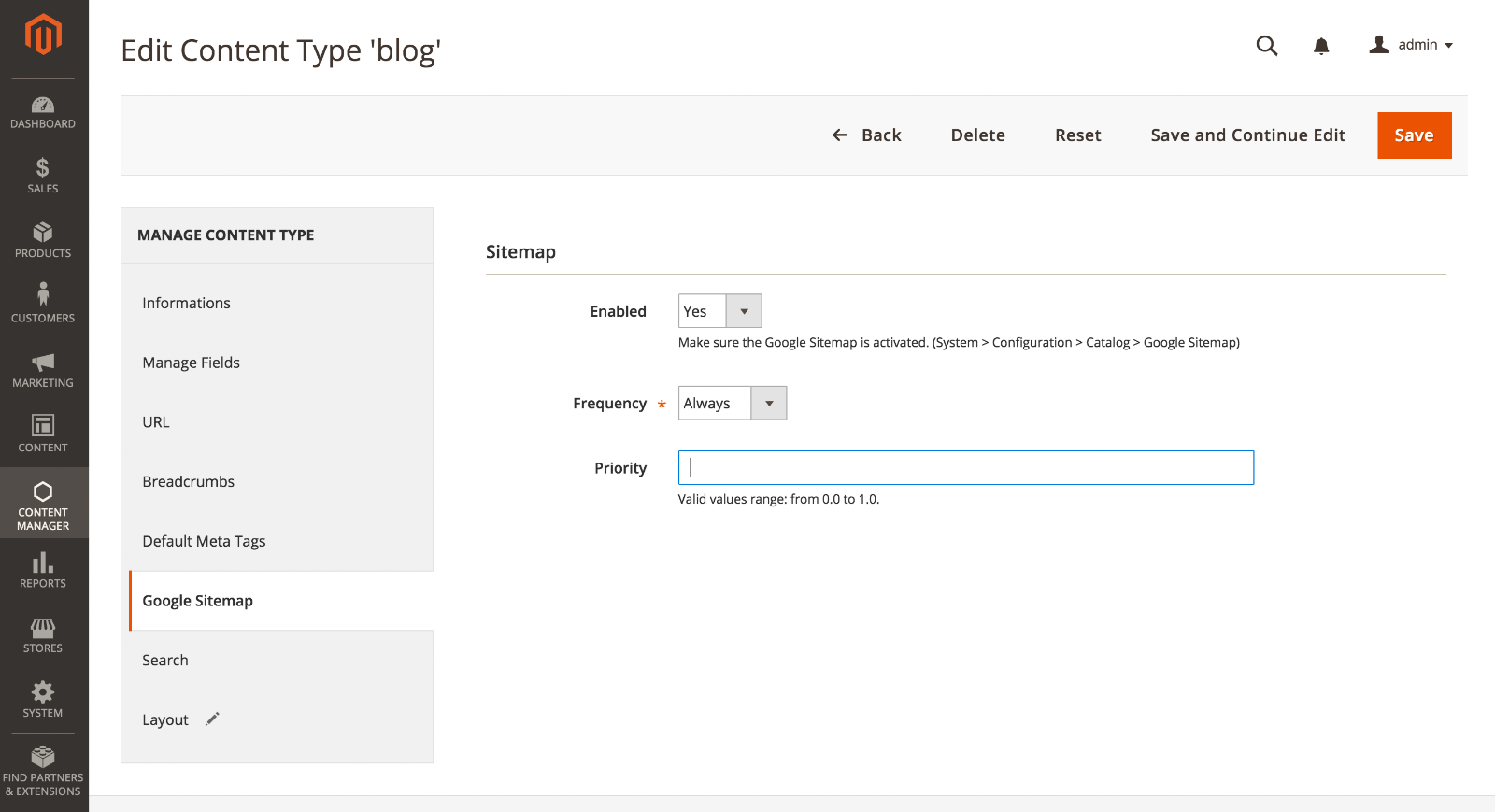Click the Google Sitemap activation note
The width and height of the screenshot is (1495, 812).
coord(959,343)
